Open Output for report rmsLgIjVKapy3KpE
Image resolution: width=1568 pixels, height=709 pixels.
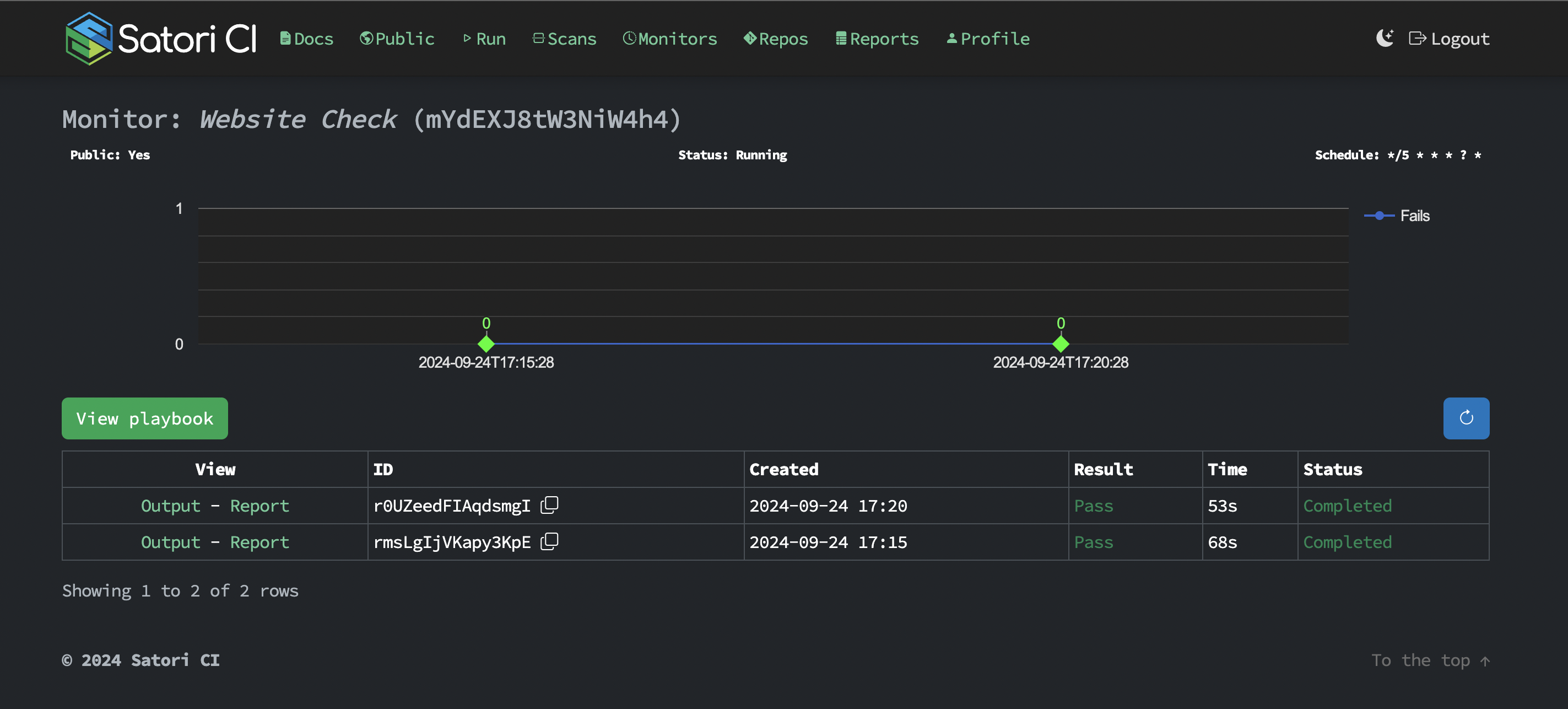tap(170, 542)
